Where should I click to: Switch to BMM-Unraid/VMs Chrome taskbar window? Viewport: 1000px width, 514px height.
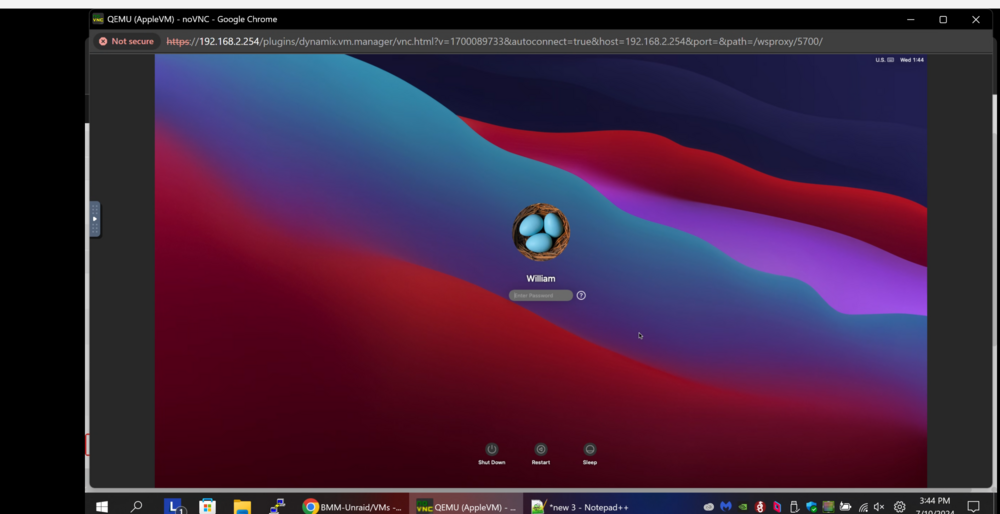352,507
